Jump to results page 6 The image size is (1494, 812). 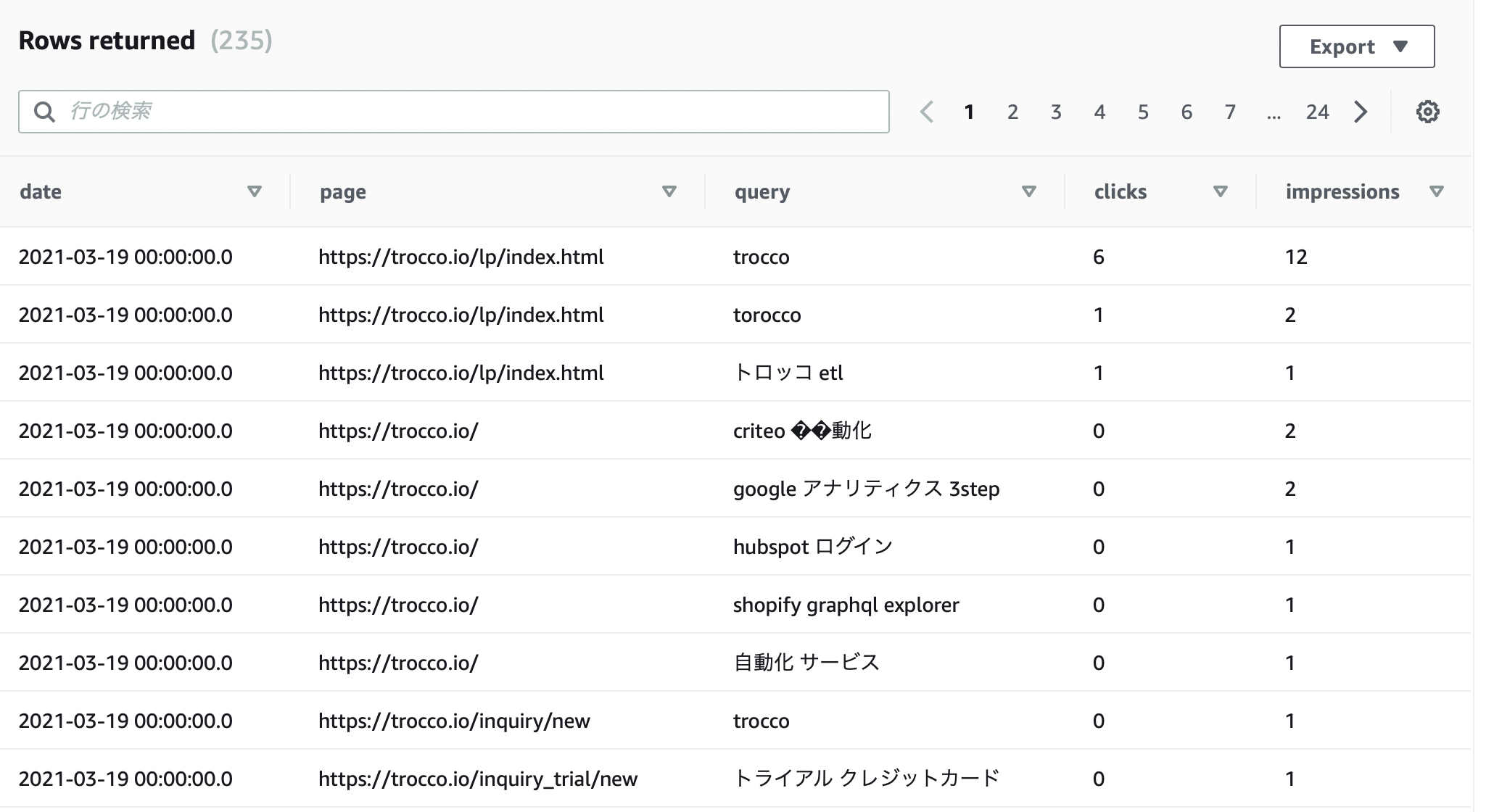1186,112
